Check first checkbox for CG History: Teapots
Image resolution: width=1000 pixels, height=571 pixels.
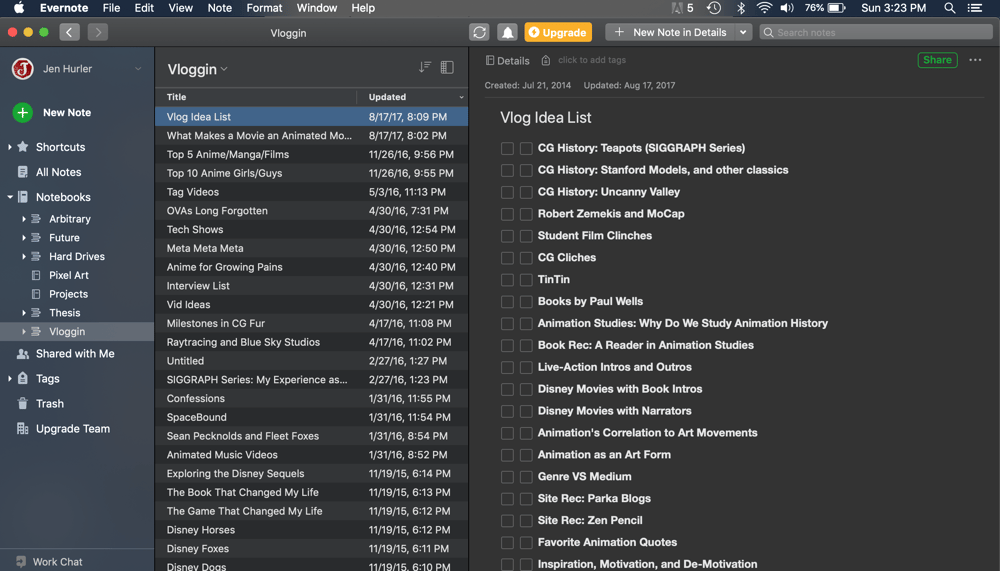point(507,149)
